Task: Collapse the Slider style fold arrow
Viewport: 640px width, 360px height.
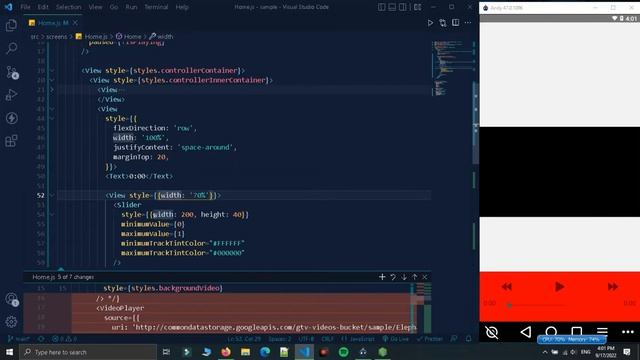Action: pyautogui.click(x=52, y=215)
